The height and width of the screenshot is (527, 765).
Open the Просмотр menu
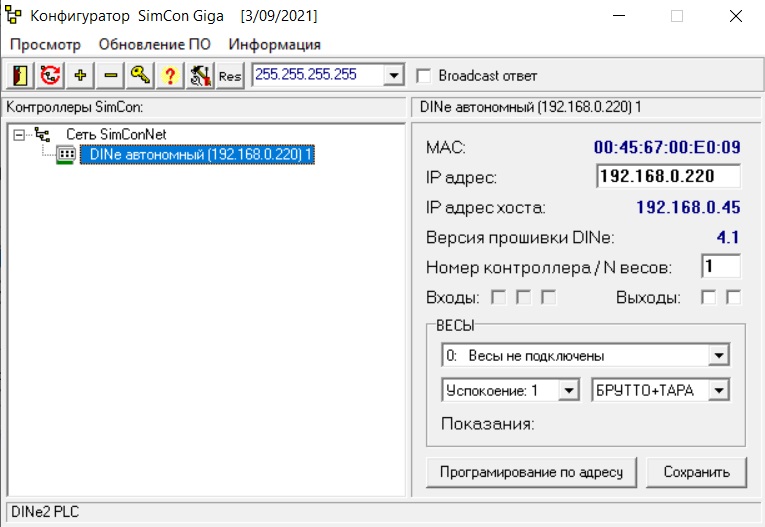(45, 44)
